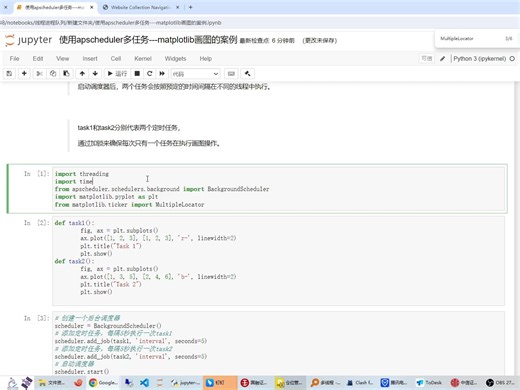Open the cell type dropdown
The height and width of the screenshot is (390, 520).
[x=195, y=74]
